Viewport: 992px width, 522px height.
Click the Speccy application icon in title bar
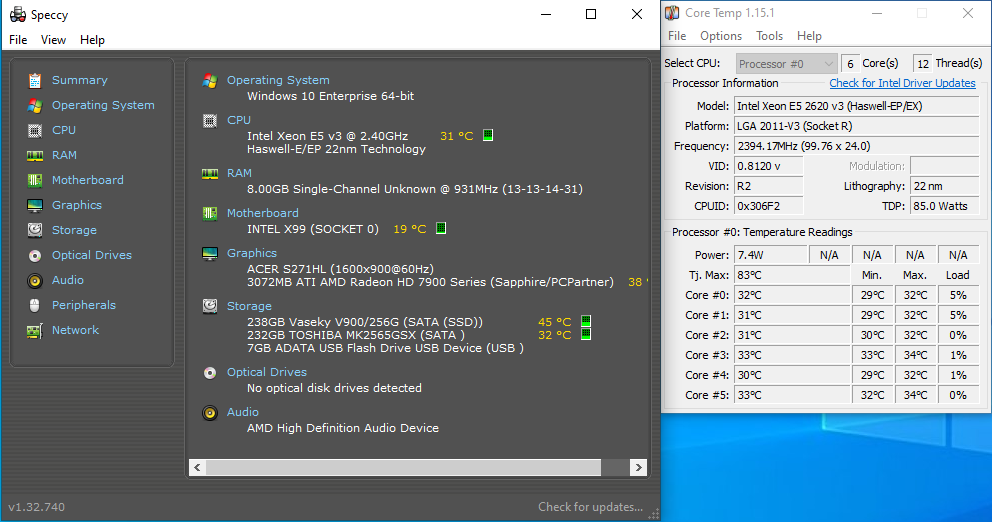(18, 14)
